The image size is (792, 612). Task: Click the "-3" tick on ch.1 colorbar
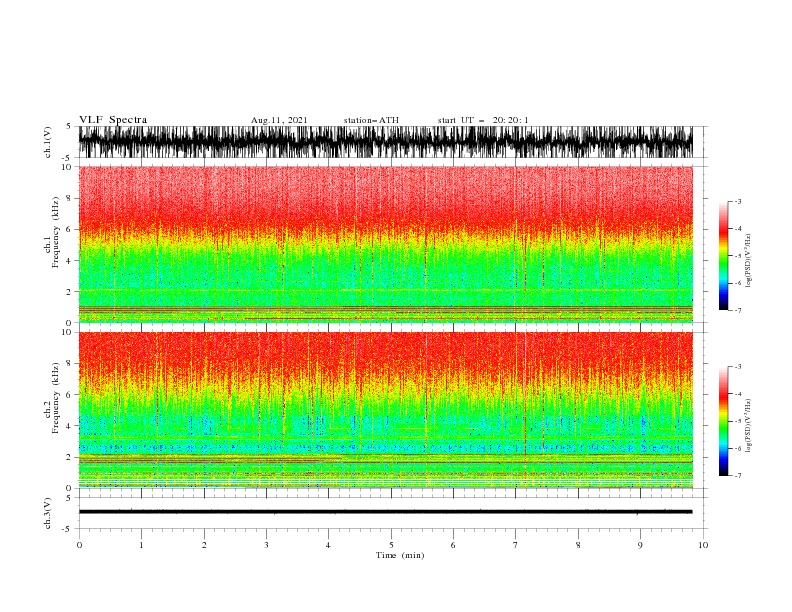point(738,201)
